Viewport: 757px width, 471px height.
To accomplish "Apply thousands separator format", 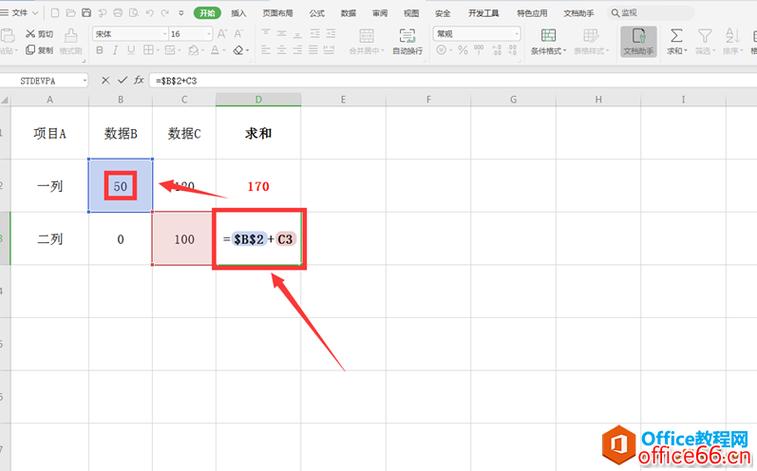I will tap(479, 50).
